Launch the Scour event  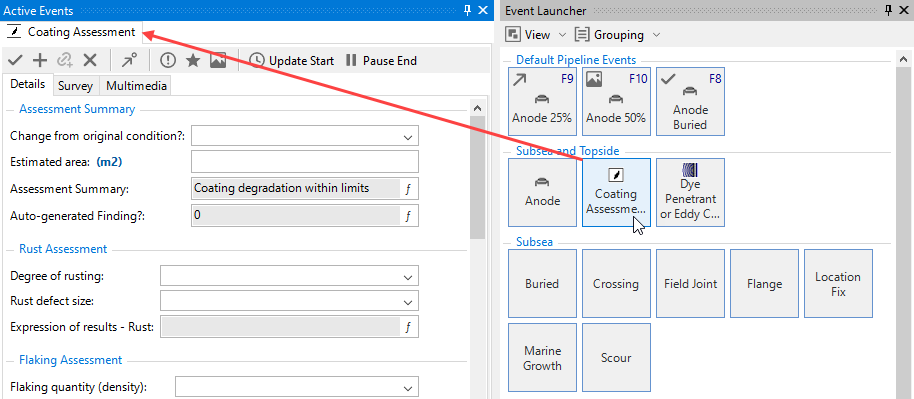pyautogui.click(x=616, y=358)
